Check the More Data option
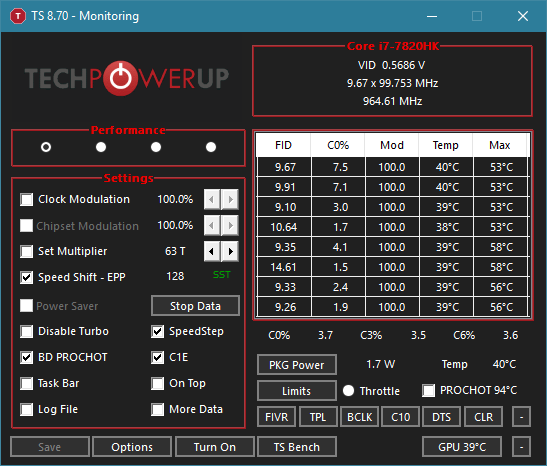 click(x=158, y=409)
